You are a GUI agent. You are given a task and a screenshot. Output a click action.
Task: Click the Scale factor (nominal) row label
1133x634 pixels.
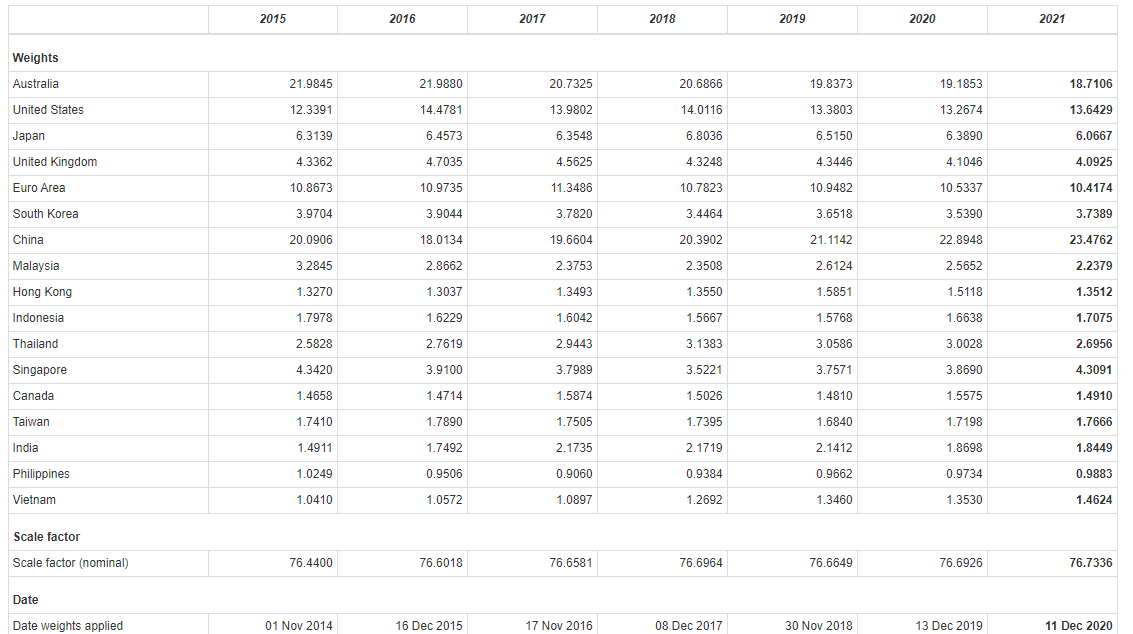click(x=70, y=563)
